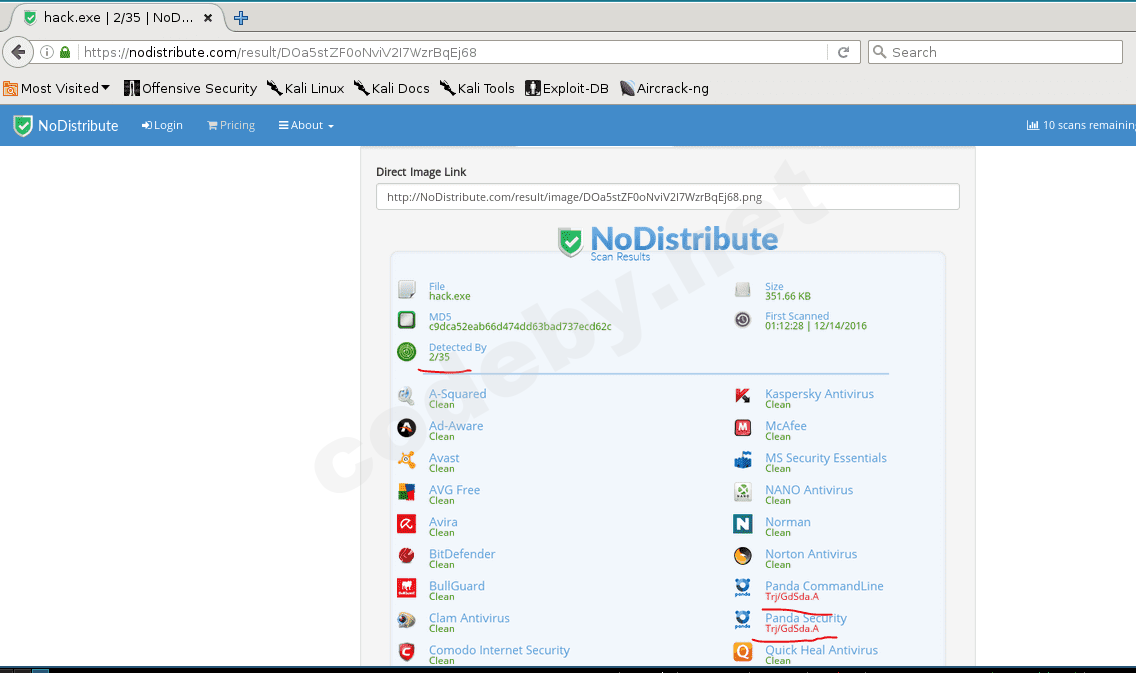The image size is (1136, 673).
Task: Click the MS Security Essentials icon
Action: 743,460
